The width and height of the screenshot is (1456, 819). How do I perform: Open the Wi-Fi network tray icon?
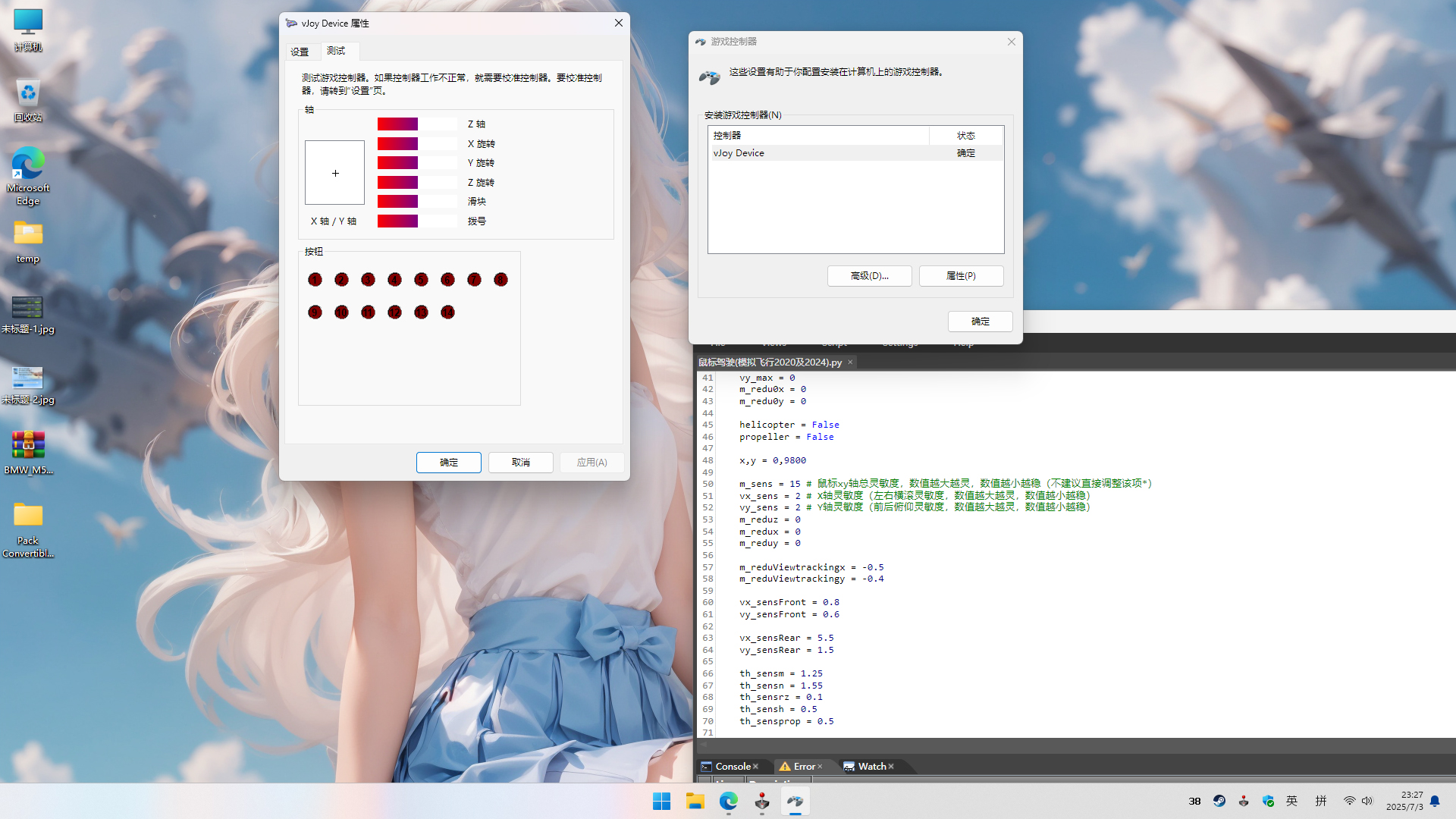click(1349, 801)
